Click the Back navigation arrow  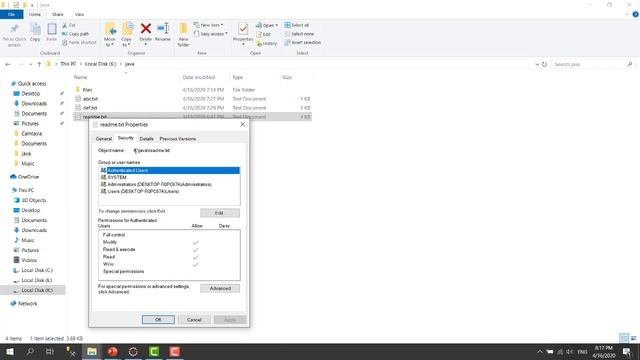pos(8,64)
